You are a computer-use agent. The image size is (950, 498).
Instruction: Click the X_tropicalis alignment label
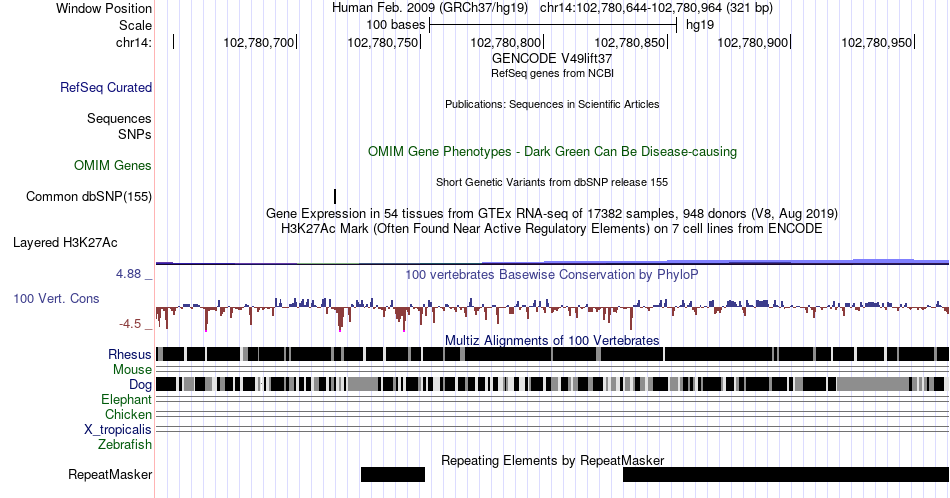pyautogui.click(x=118, y=430)
